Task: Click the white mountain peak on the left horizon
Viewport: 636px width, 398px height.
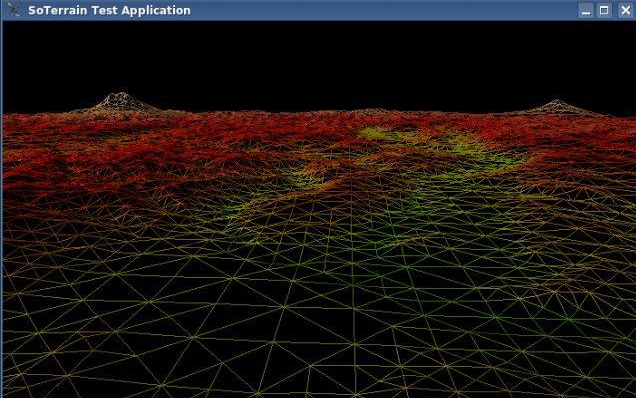Action: point(121,101)
